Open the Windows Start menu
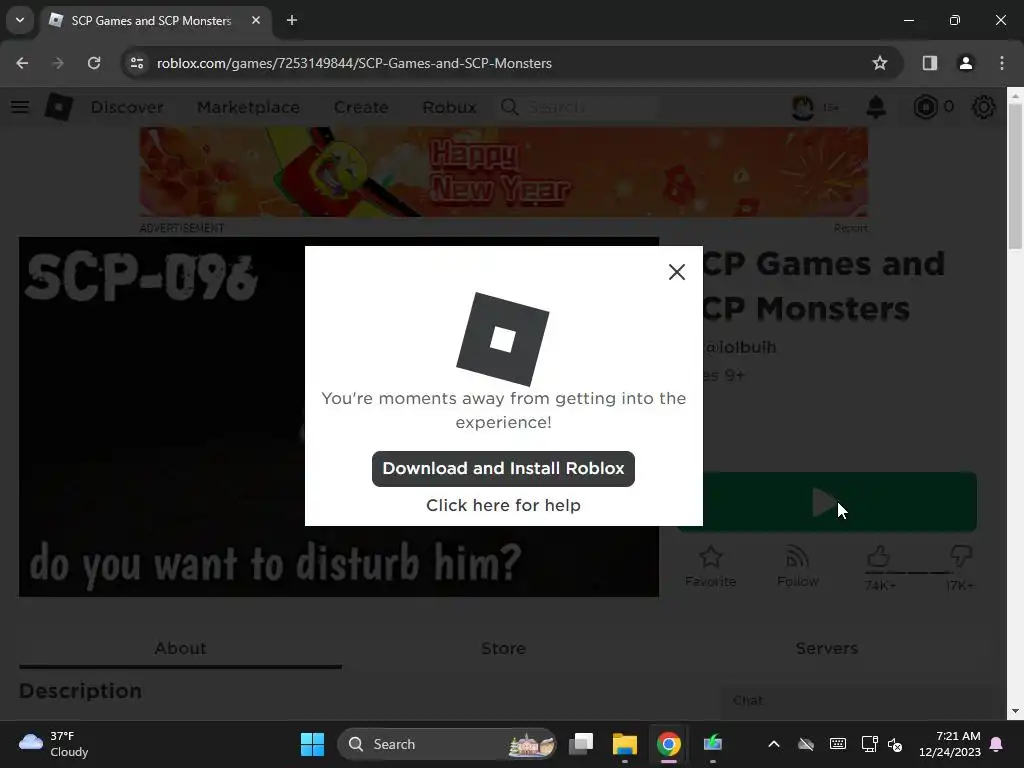The image size is (1024, 768). tap(312, 744)
